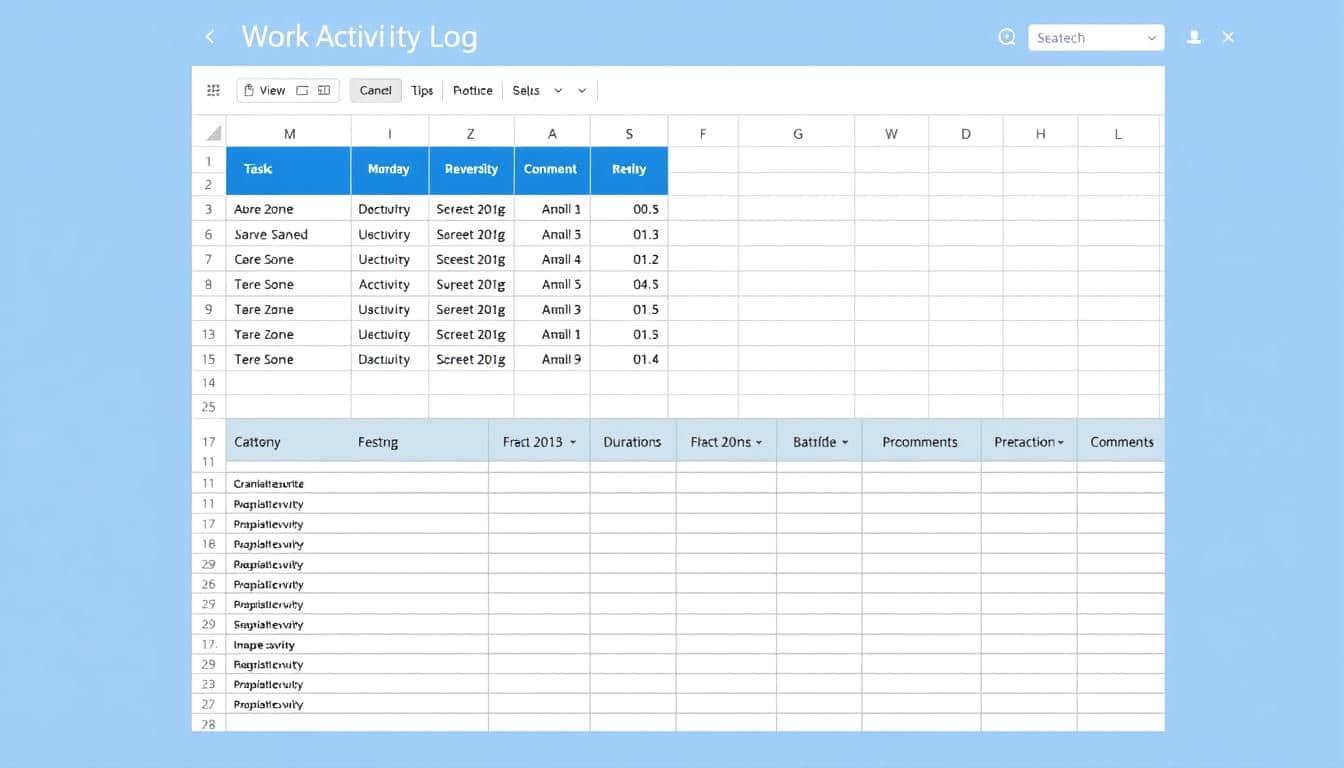Open the Selts dropdown in the toolbar

coord(557,90)
